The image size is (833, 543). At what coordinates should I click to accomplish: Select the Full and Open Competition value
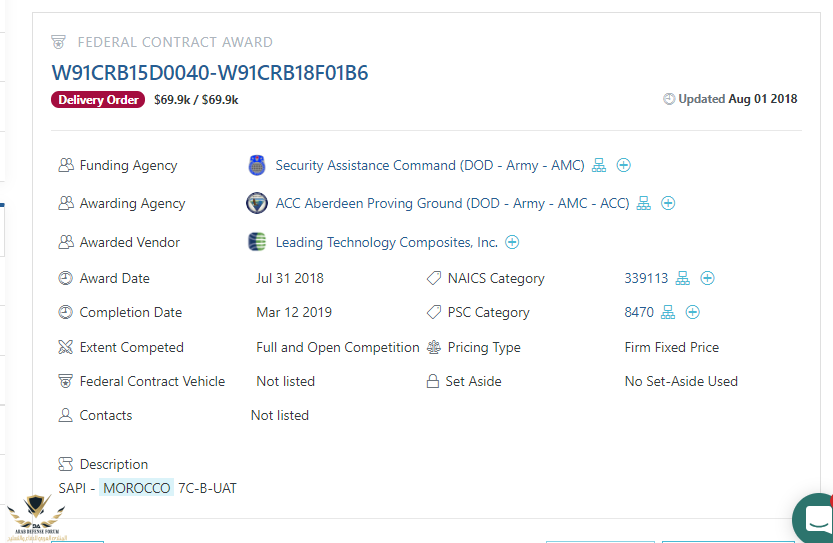click(338, 347)
